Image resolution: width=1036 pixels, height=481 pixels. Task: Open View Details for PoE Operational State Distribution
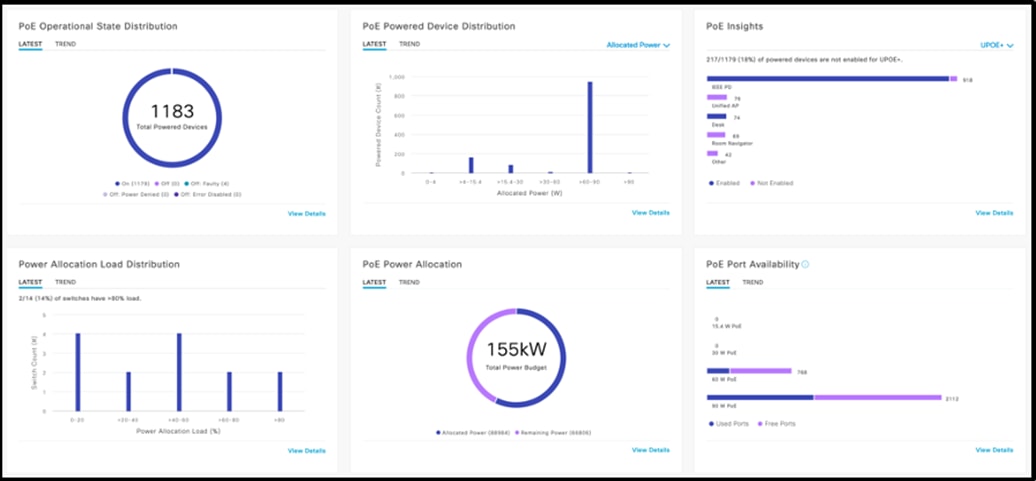pyautogui.click(x=307, y=213)
